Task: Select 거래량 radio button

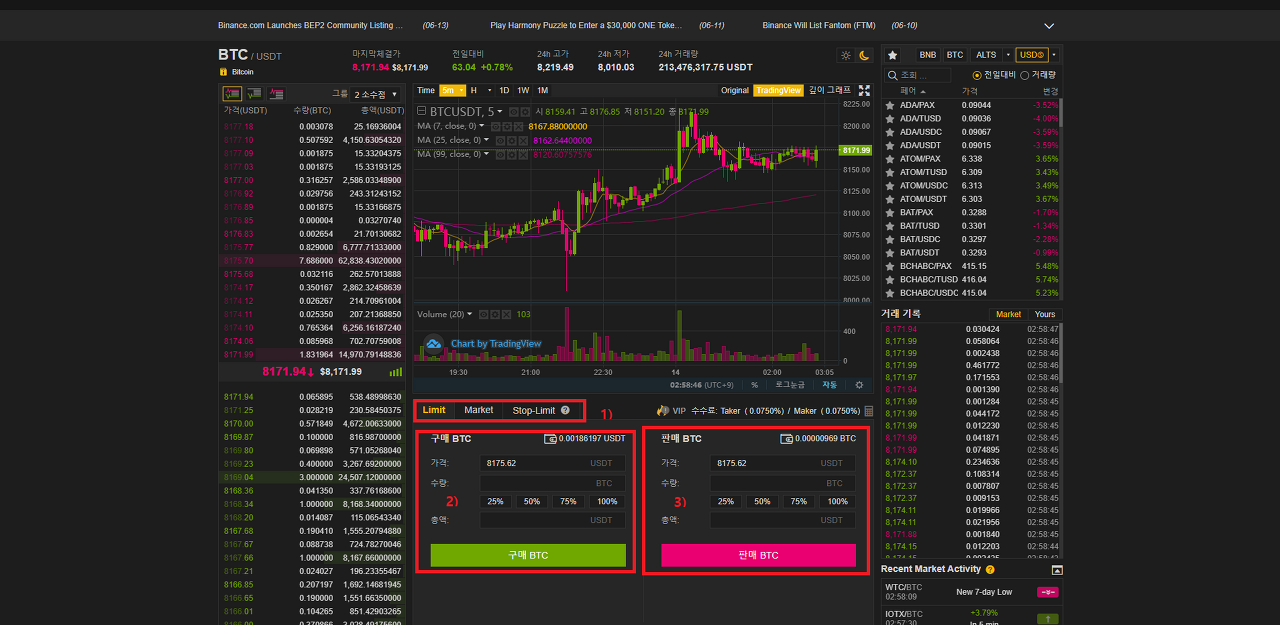Action: [x=1025, y=75]
